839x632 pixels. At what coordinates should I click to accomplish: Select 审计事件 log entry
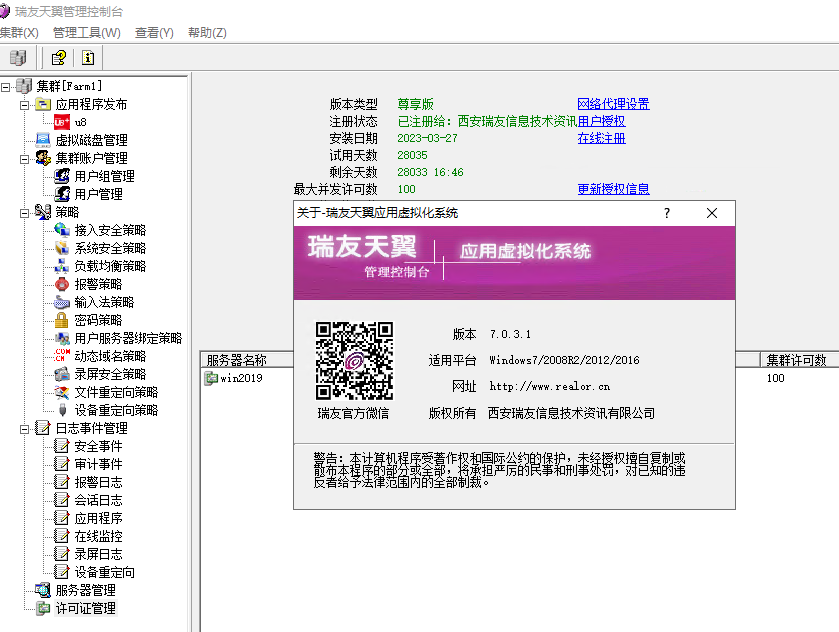tap(98, 465)
